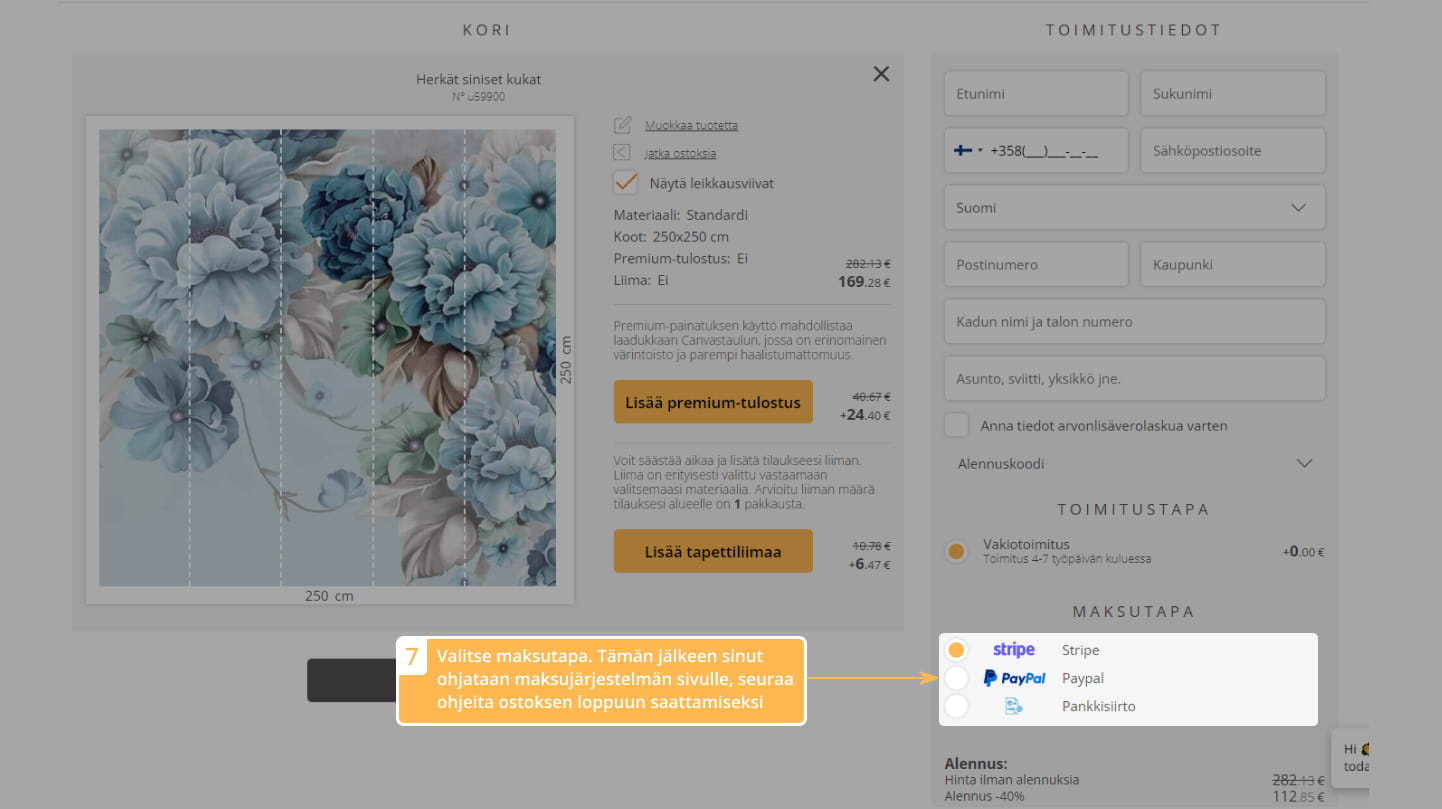Click the blue flowers wallpaper preview image
The height and width of the screenshot is (809, 1442).
[328, 357]
